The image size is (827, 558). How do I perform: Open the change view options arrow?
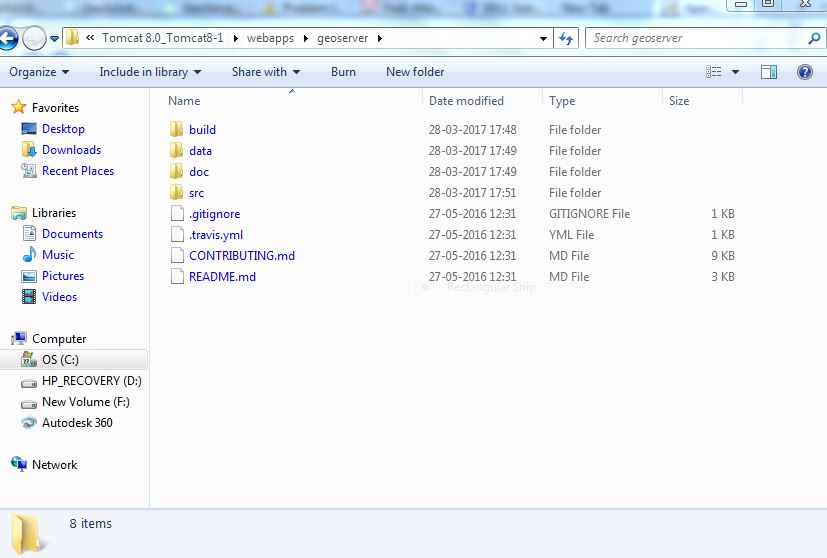click(x=736, y=72)
